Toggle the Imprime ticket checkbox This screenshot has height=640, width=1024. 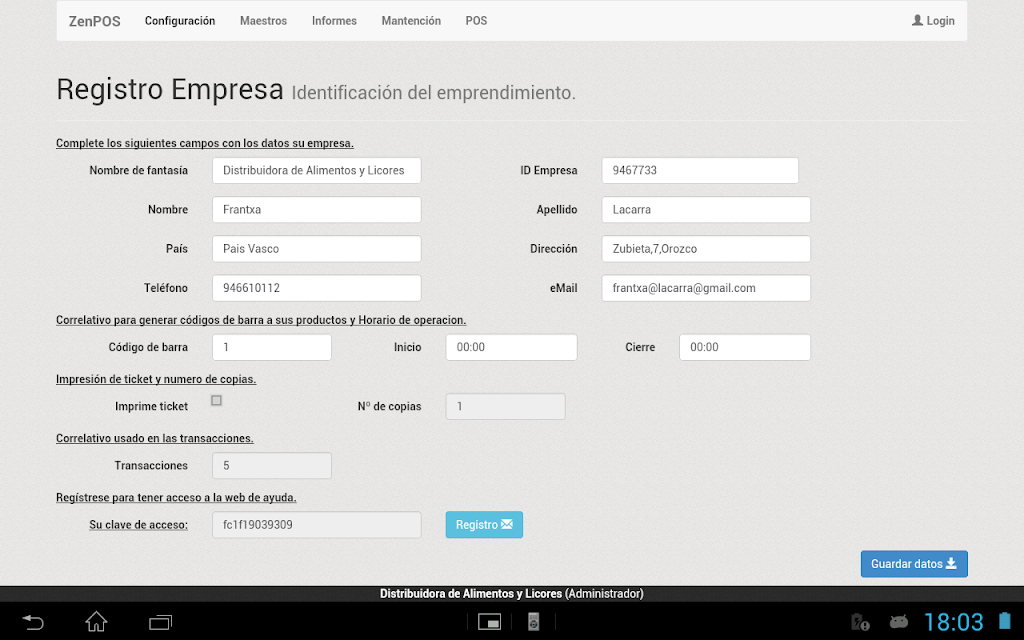pyautogui.click(x=216, y=400)
